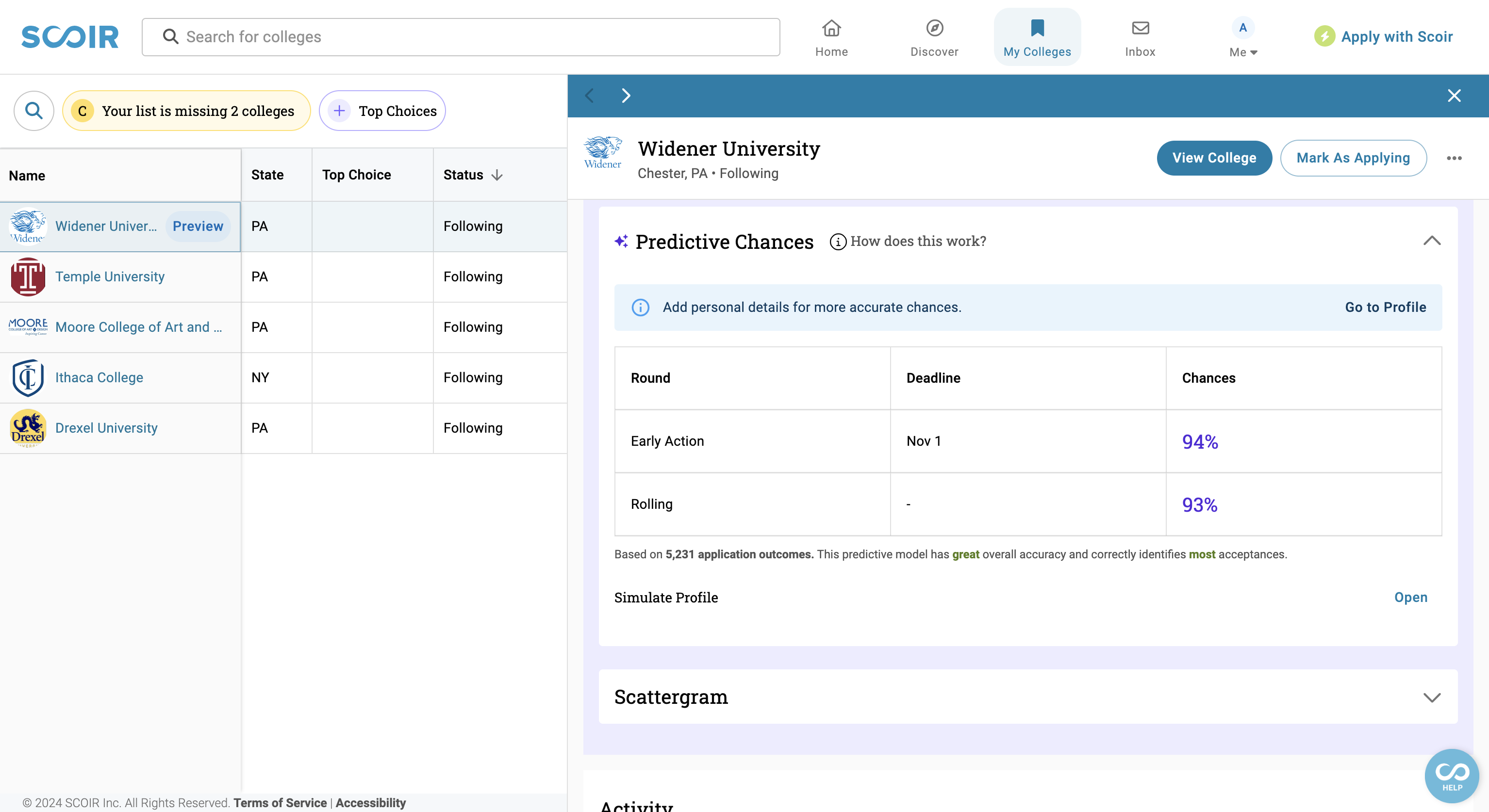Click the Temple University Following status cell
1489x812 pixels.
pos(500,276)
